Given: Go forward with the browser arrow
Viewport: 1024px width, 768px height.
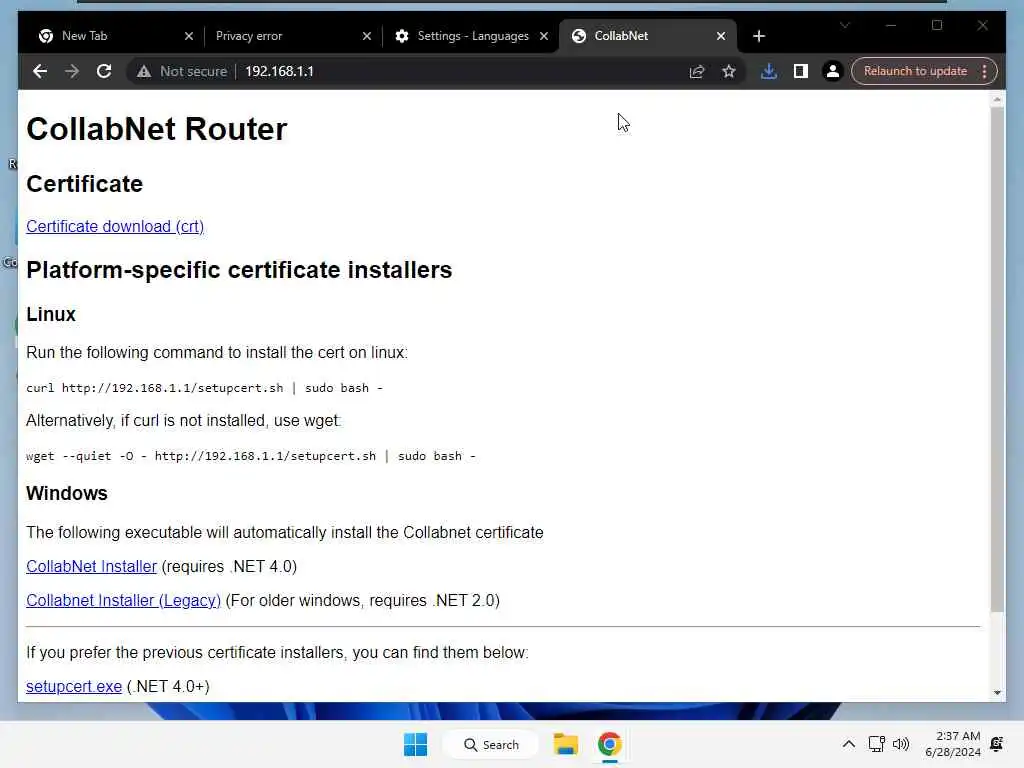Looking at the screenshot, I should [x=72, y=71].
